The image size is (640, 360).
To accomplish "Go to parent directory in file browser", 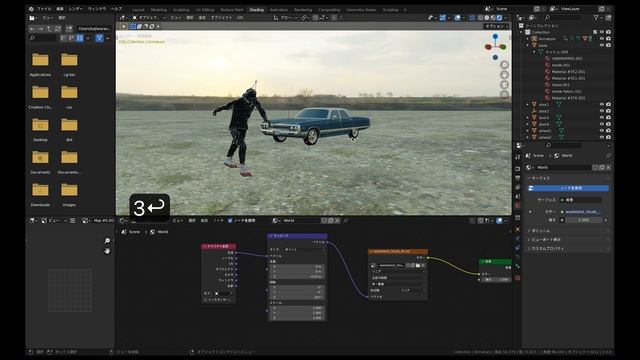I will point(49,29).
